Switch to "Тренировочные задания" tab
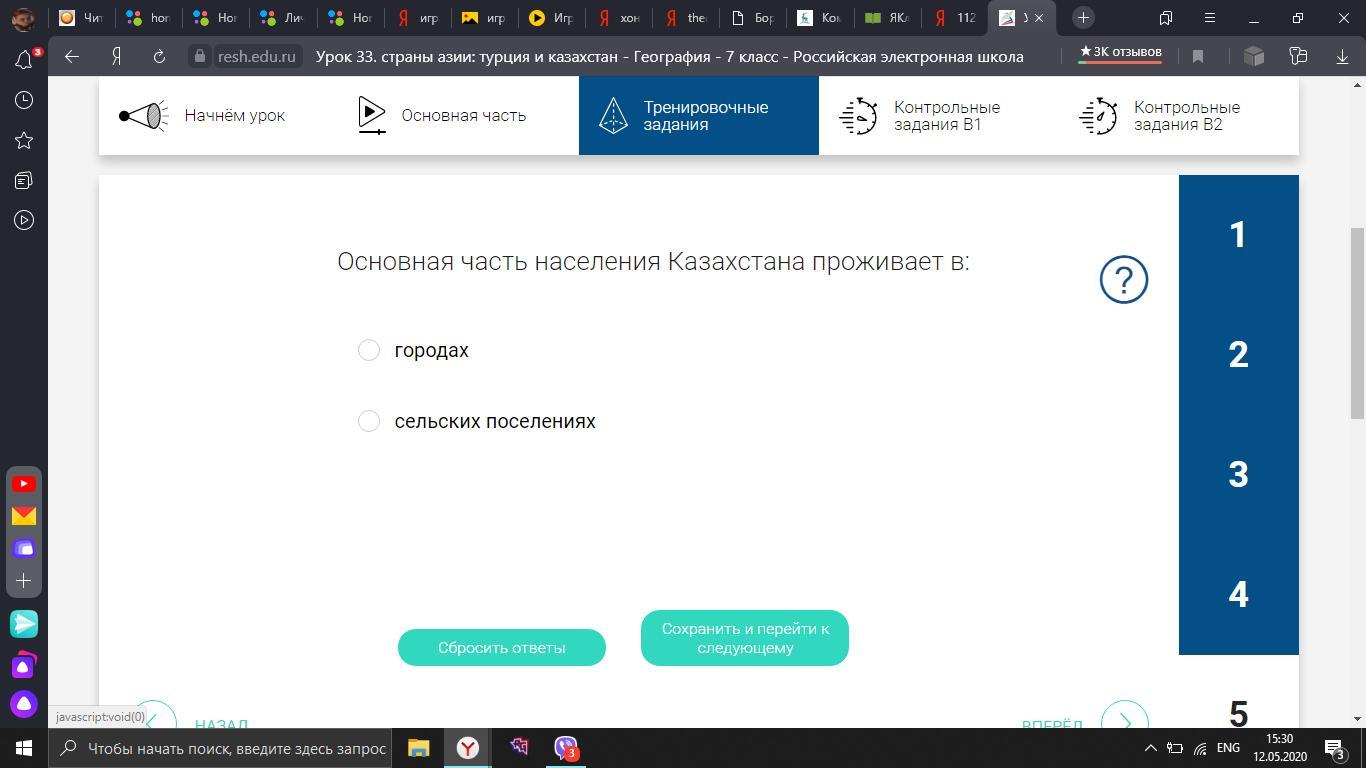Screen dimensions: 1366x768 699,116
